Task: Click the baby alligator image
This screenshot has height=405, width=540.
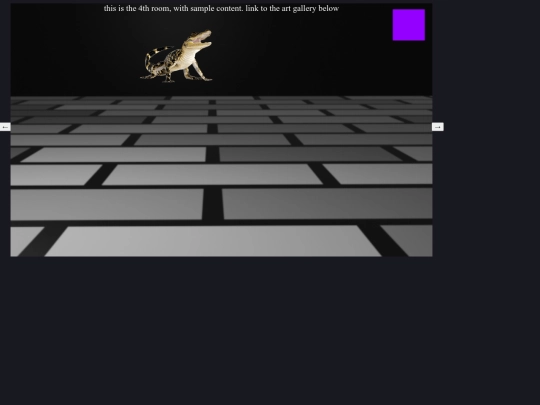Action: pyautogui.click(x=176, y=56)
